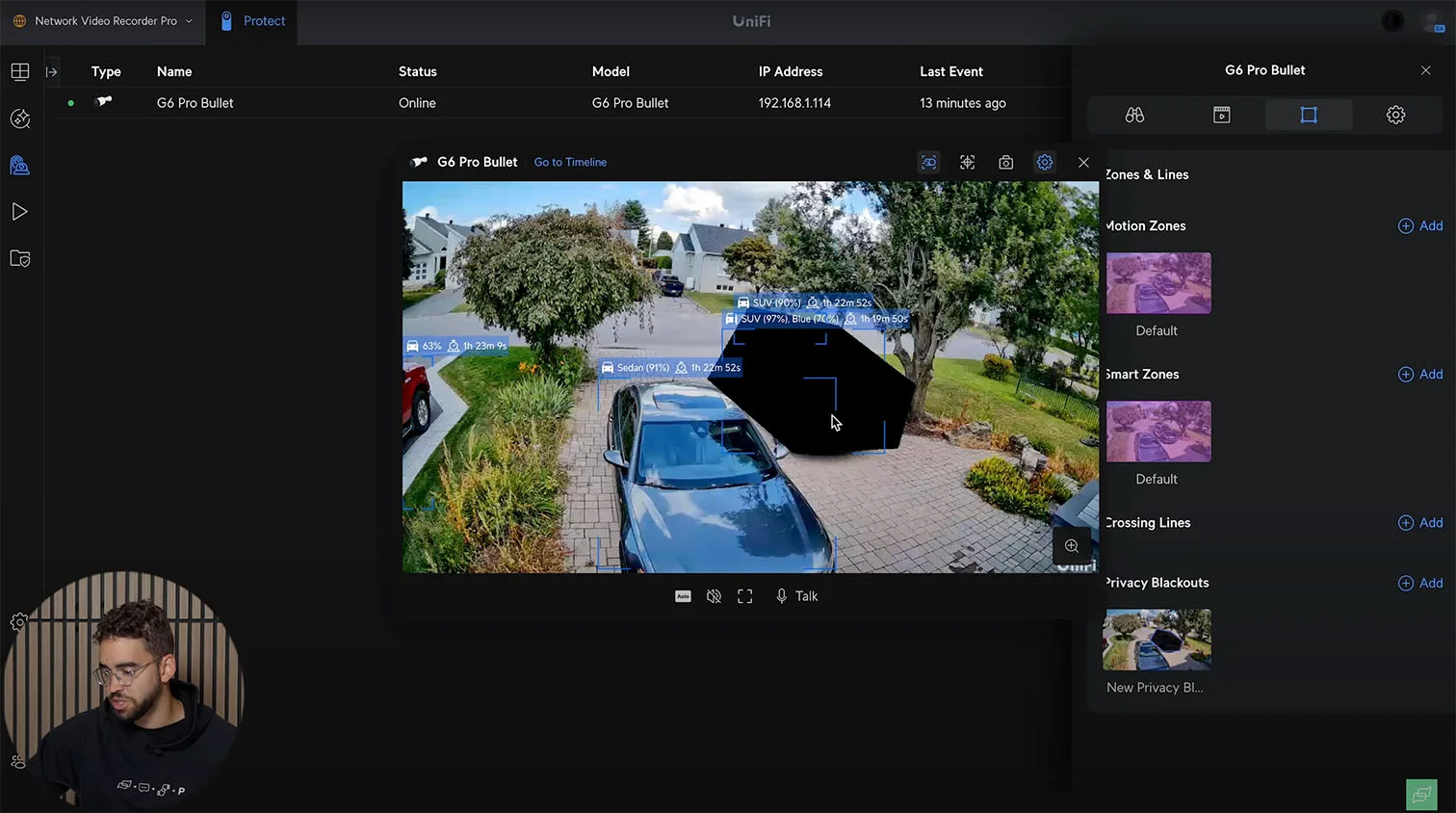Collapse the device list side panel arrow

click(x=52, y=71)
